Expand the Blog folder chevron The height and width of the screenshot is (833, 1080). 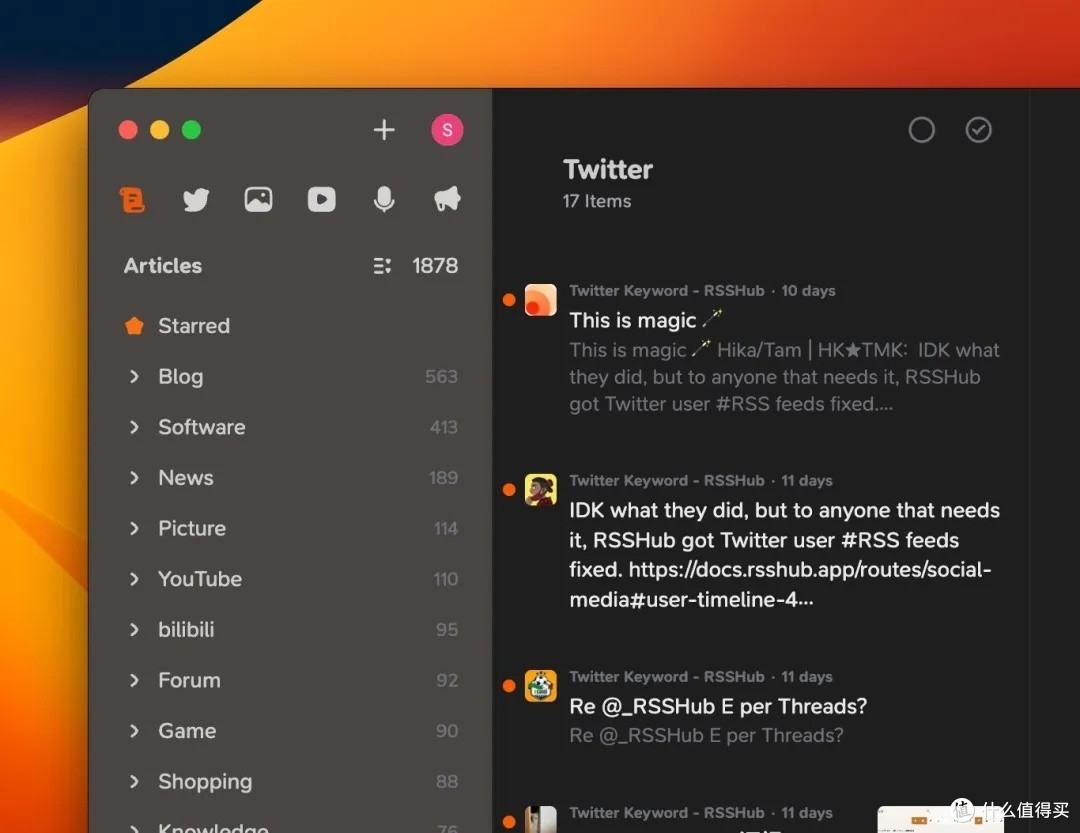134,377
